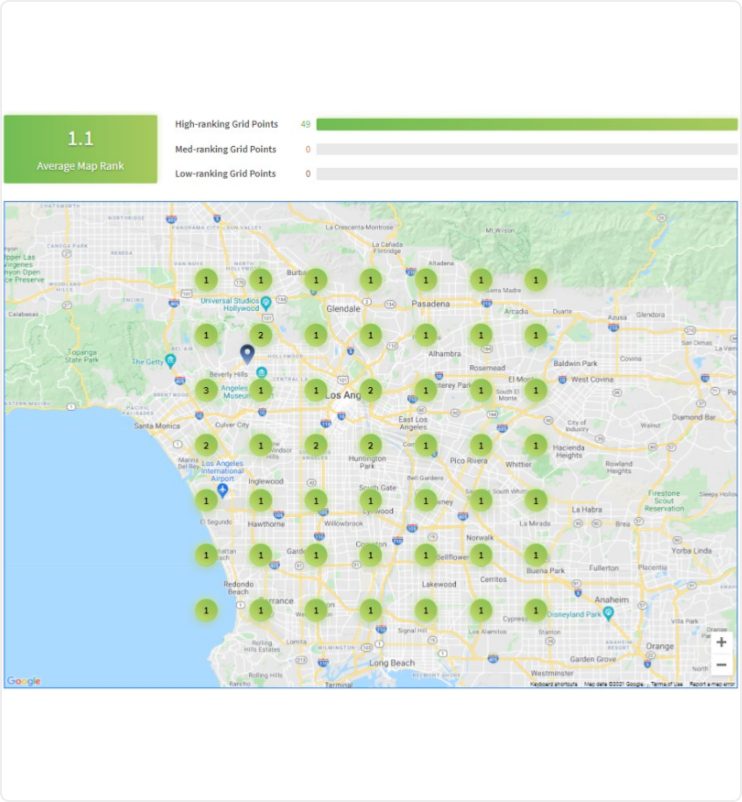Viewport: 742px width, 802px height.
Task: Select rank 2 marker above Huntington Park
Action: [x=371, y=445]
